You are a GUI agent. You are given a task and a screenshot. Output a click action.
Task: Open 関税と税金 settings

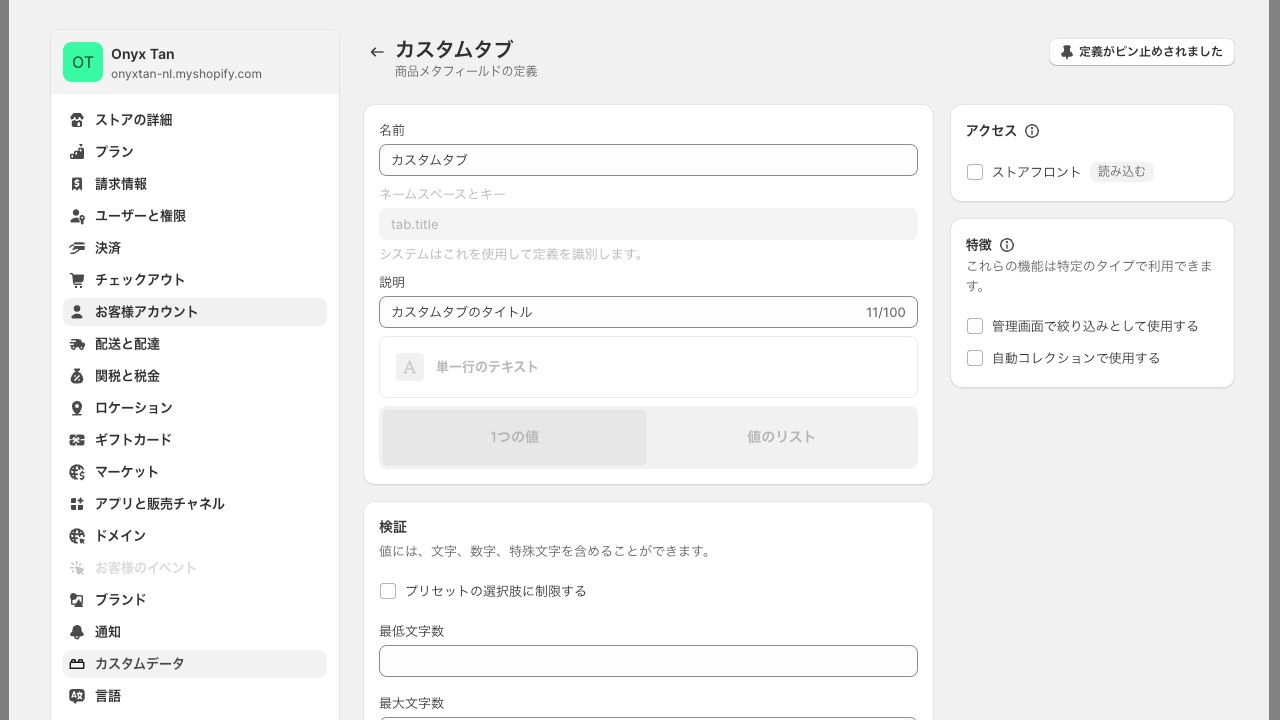click(195, 376)
